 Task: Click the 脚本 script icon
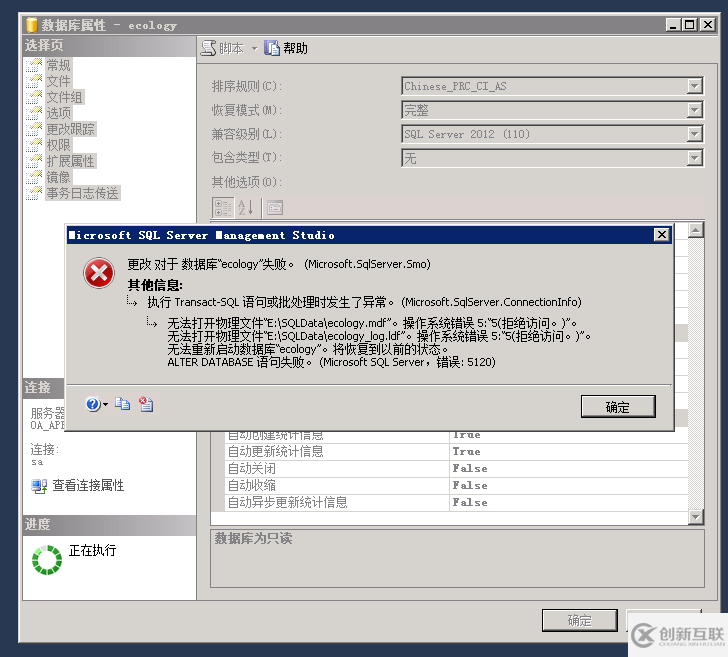[209, 48]
